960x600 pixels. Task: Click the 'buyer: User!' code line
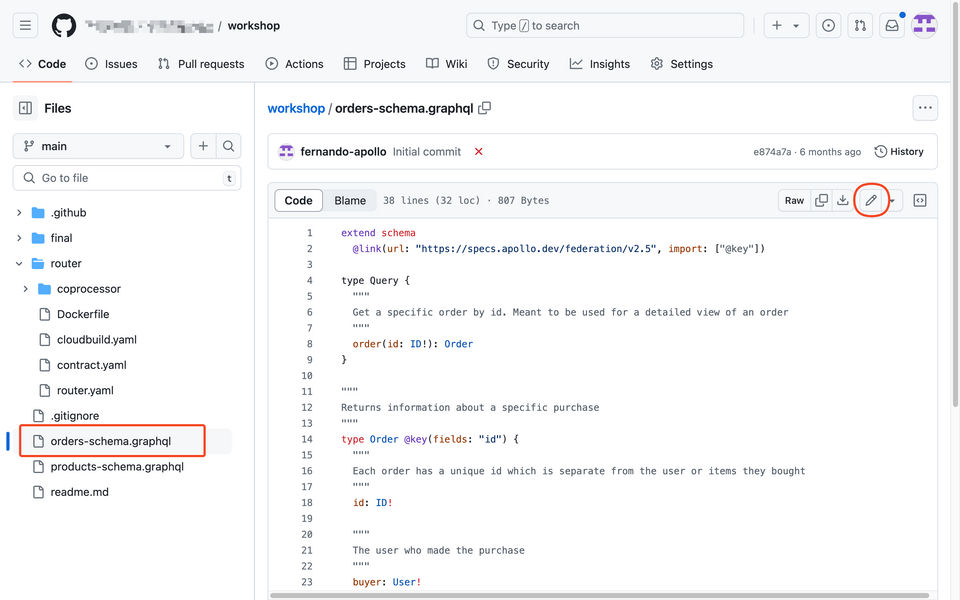click(x=387, y=582)
